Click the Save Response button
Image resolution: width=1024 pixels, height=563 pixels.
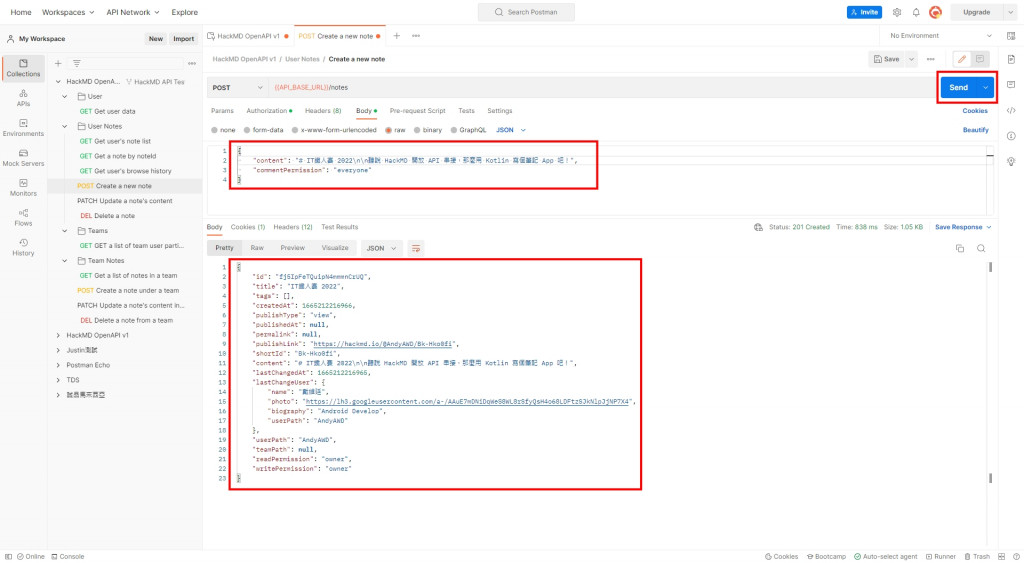(x=963, y=227)
